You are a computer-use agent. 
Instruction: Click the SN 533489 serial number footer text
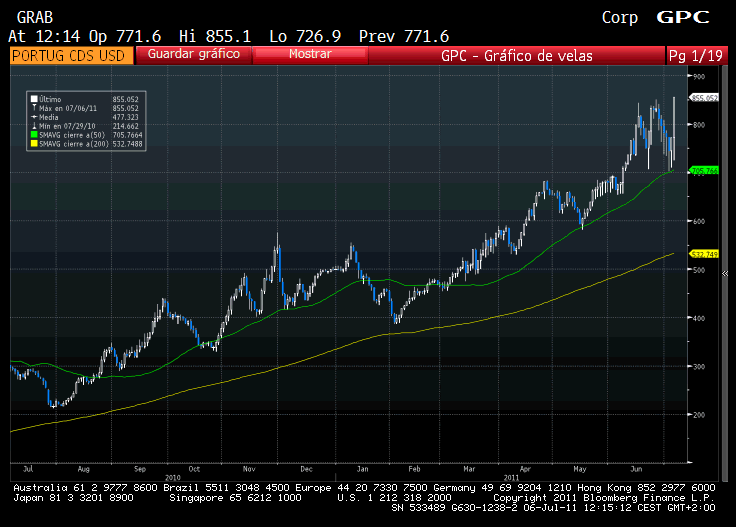418,508
